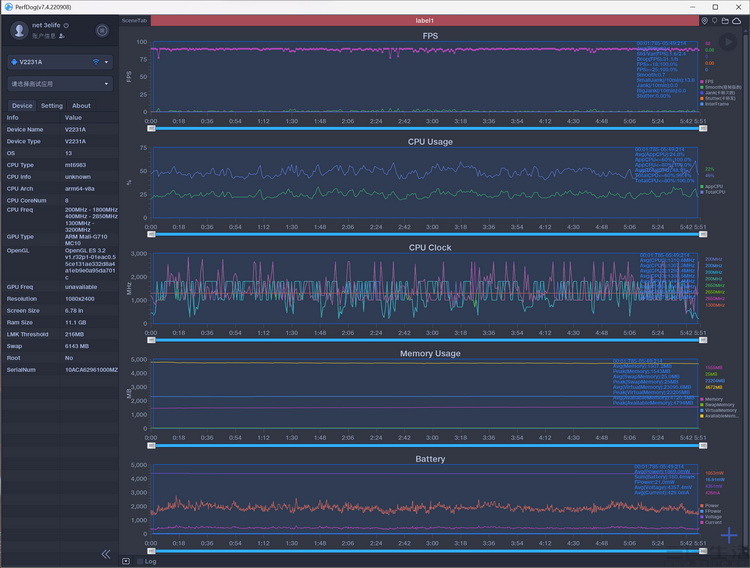Open the test application selection dropdown
Screen dimensions: 750x568
pos(60,84)
